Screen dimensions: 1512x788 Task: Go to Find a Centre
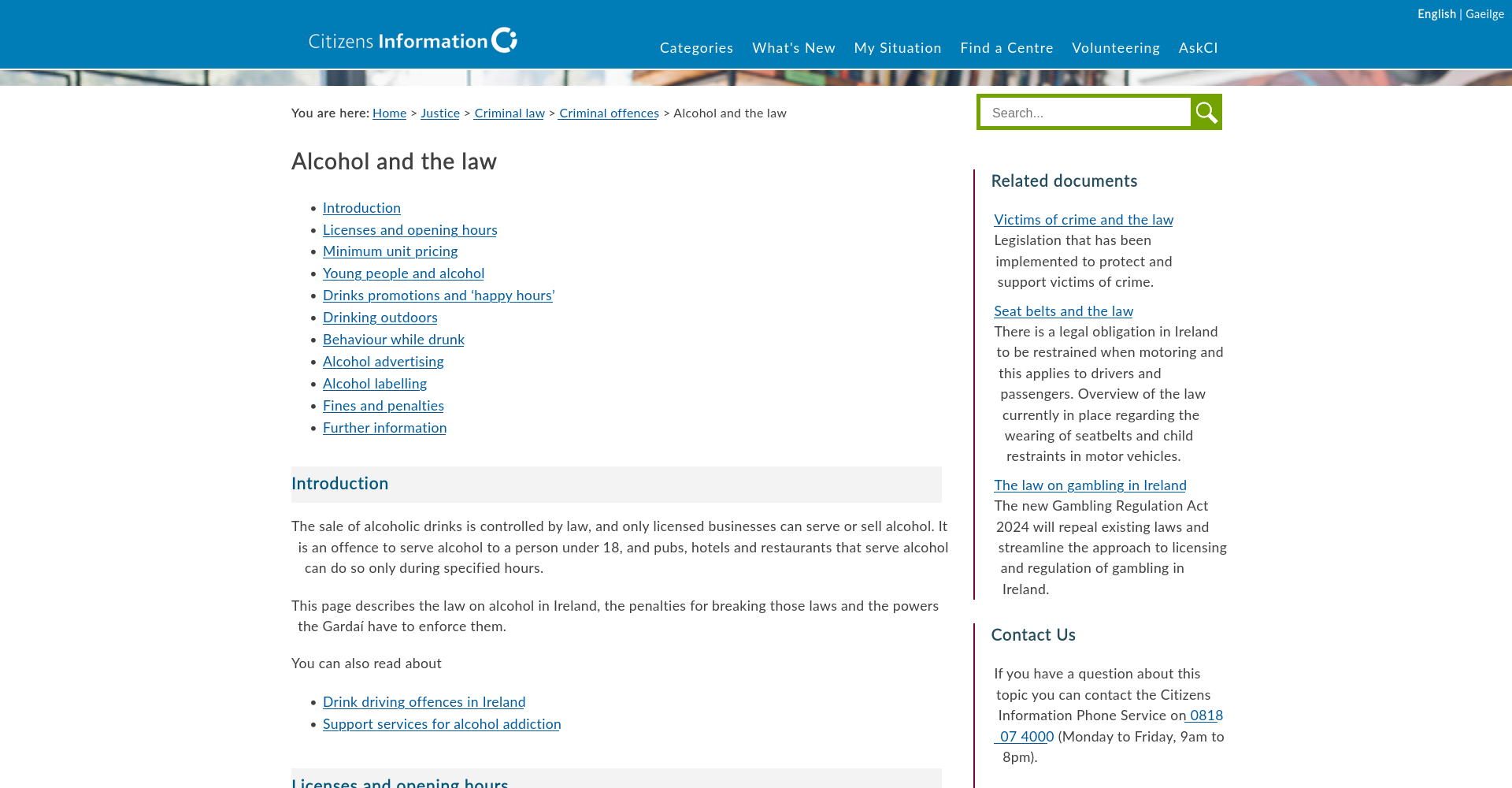1006,48
